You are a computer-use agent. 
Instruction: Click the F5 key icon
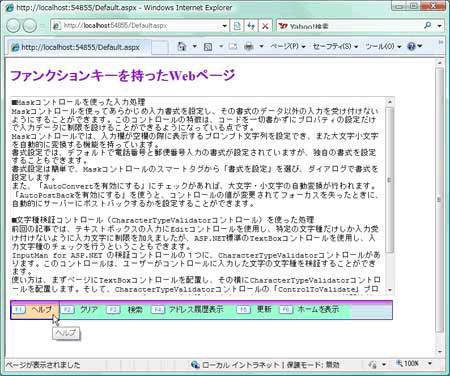[x=243, y=310]
